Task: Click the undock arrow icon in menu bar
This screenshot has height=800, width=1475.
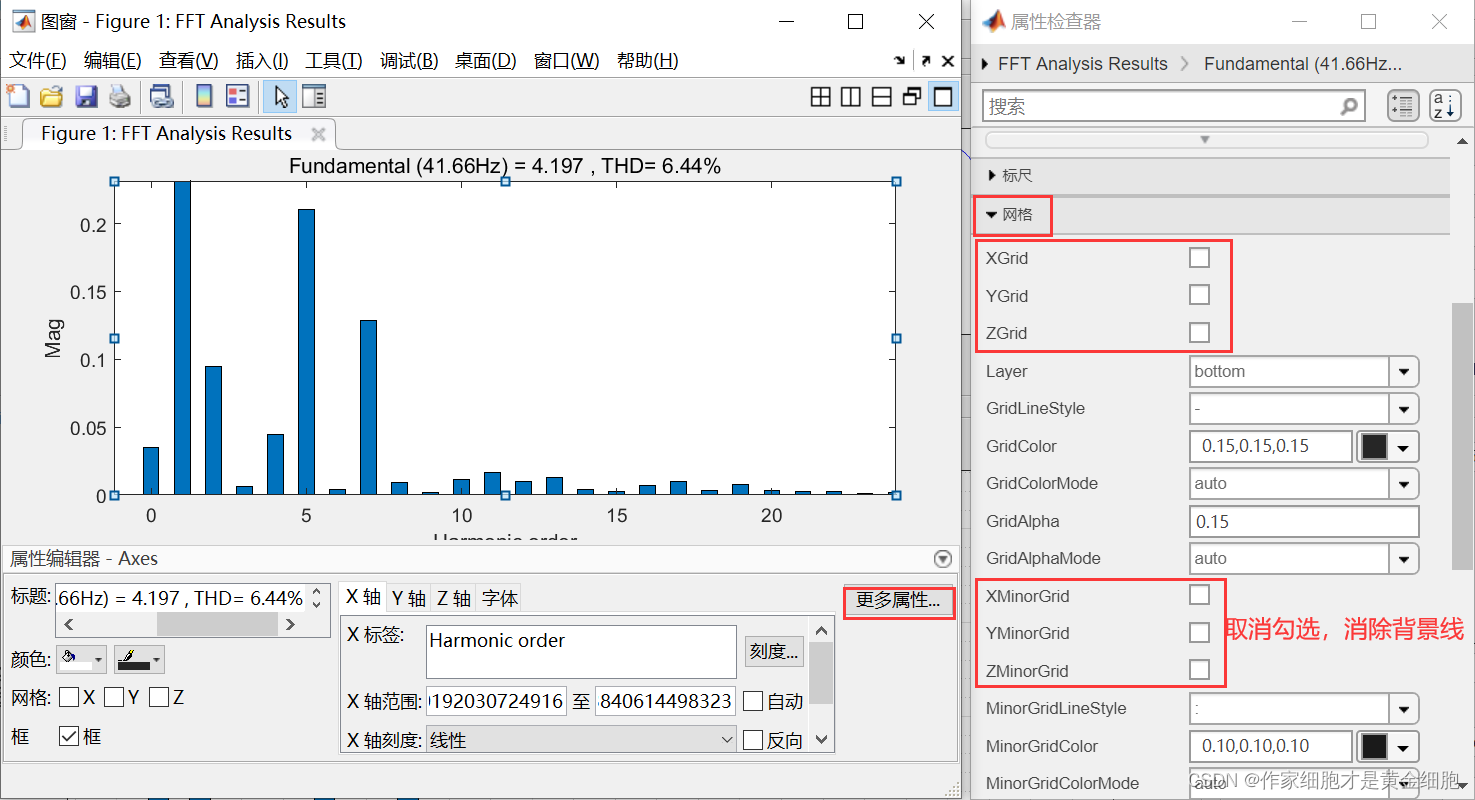Action: (926, 61)
